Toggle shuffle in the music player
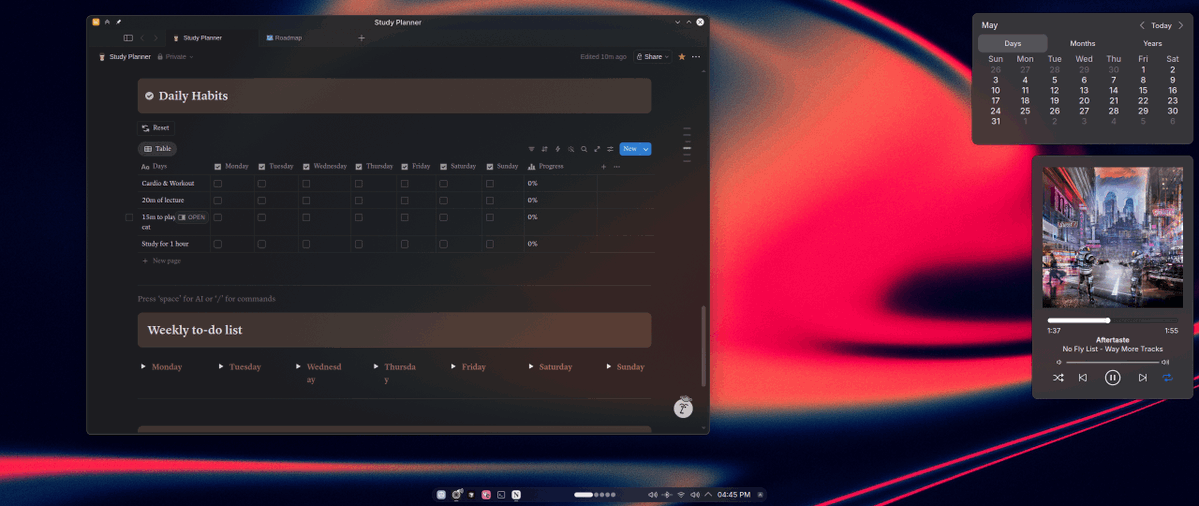The width and height of the screenshot is (1199, 506). point(1058,378)
